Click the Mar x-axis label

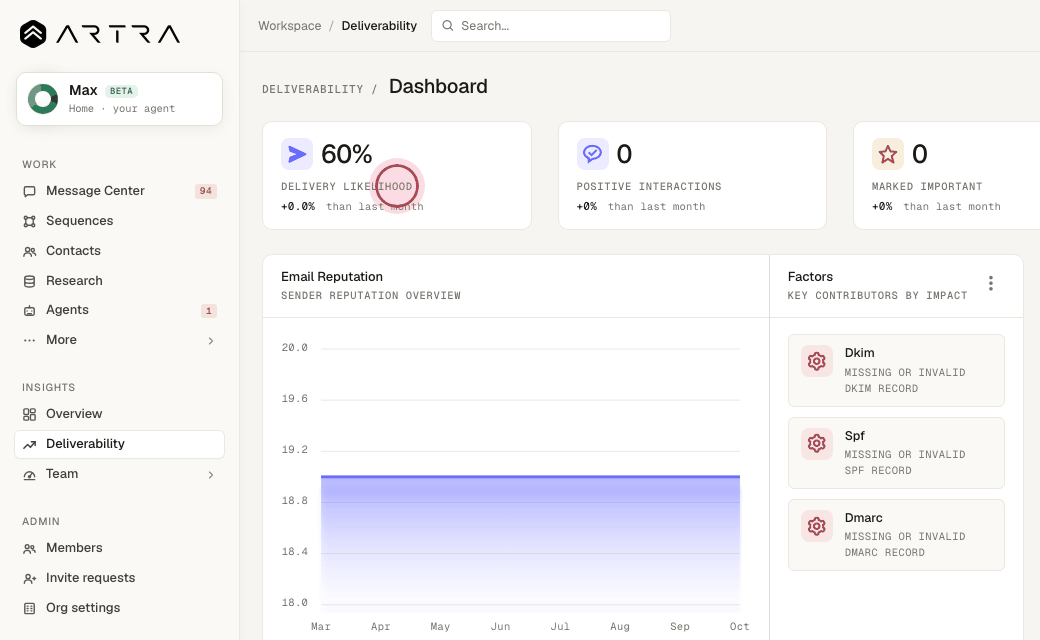click(x=320, y=626)
